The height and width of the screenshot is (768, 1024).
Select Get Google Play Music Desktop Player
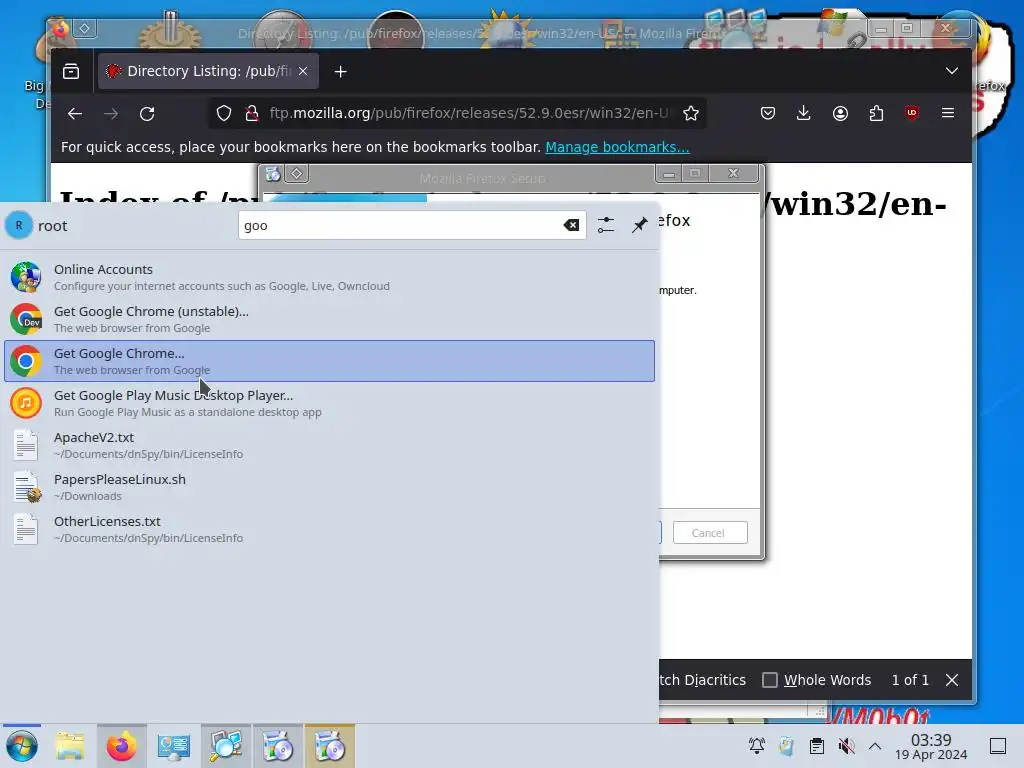tap(329, 403)
